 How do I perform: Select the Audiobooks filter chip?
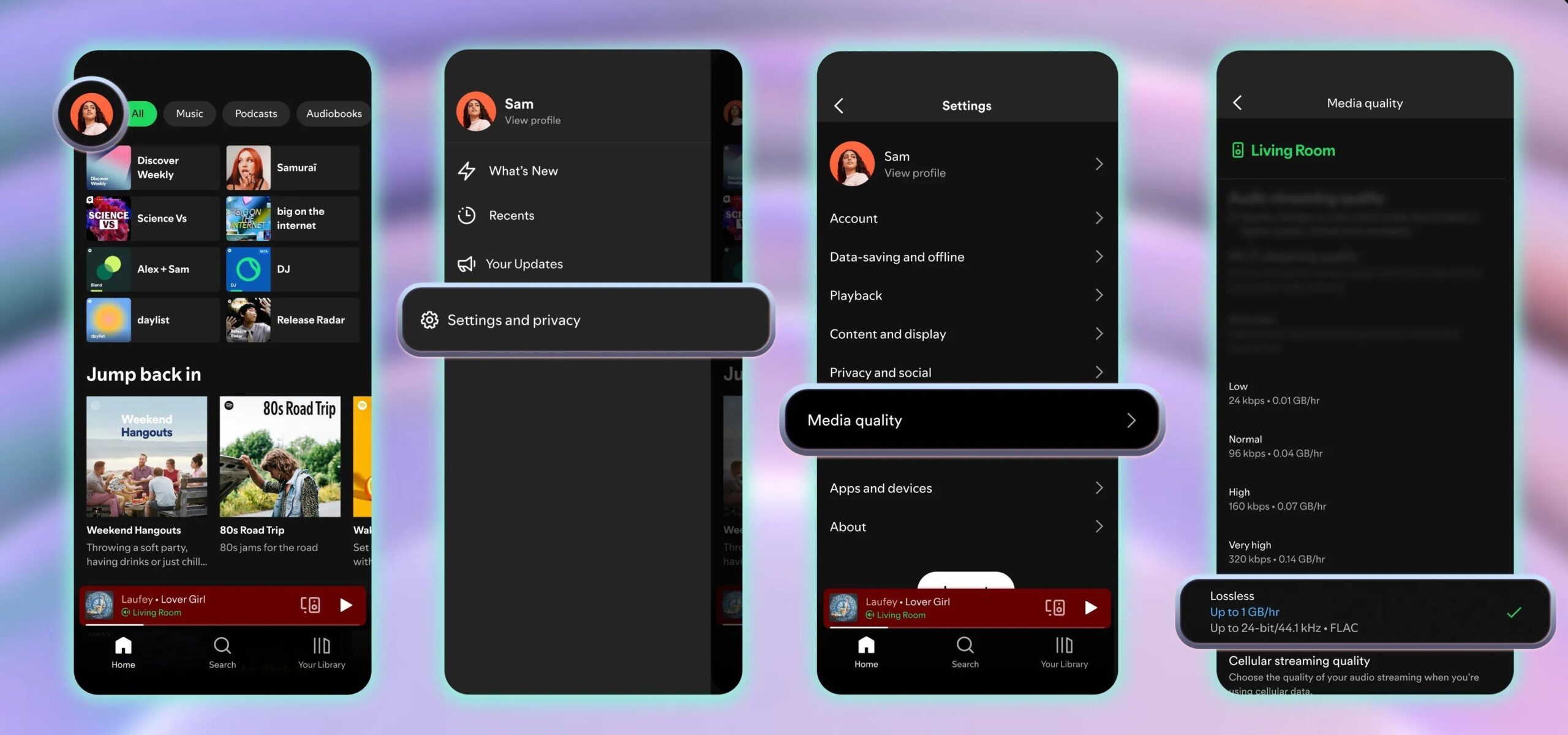[334, 114]
